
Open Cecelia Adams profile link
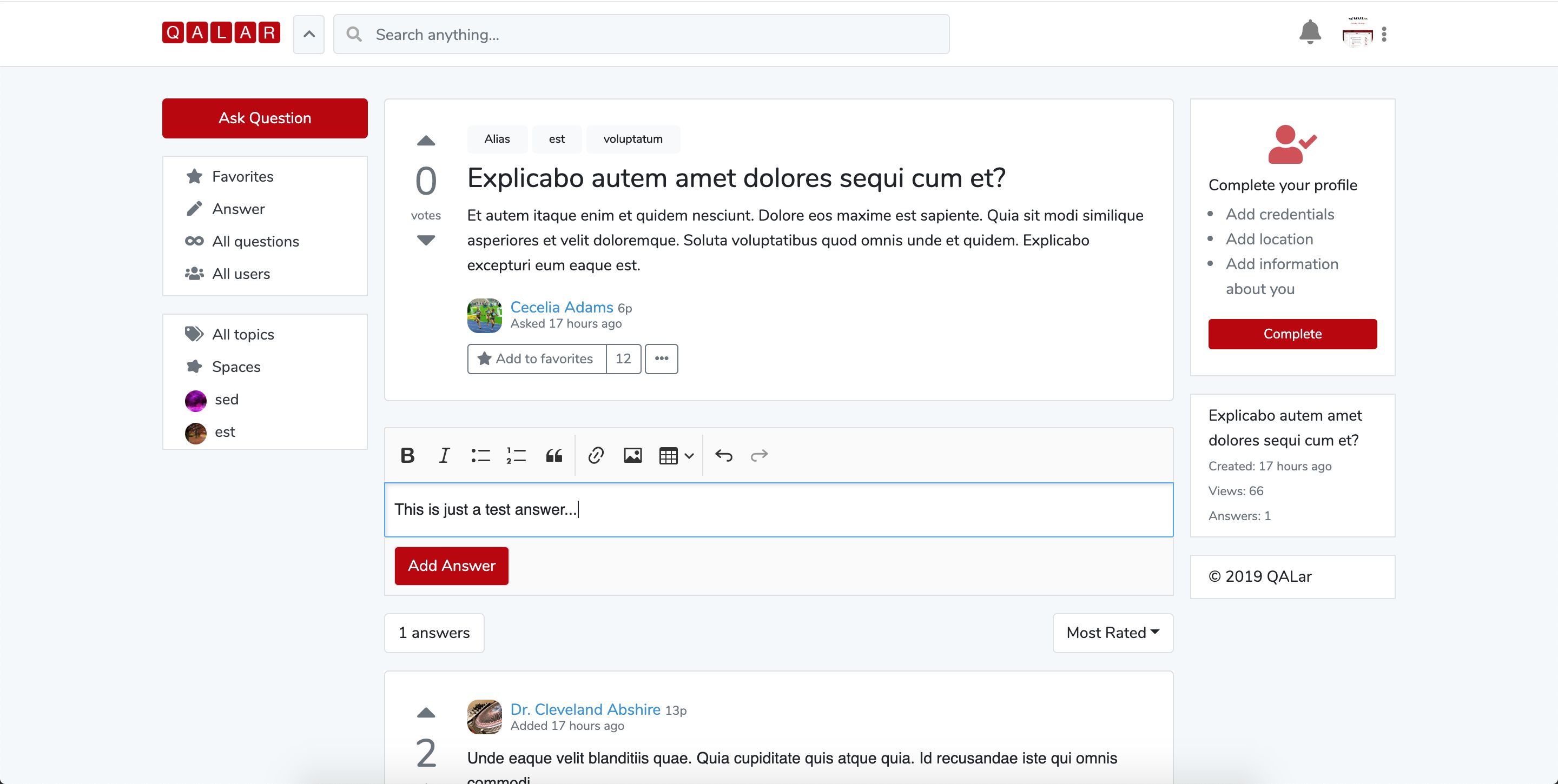[x=562, y=307]
